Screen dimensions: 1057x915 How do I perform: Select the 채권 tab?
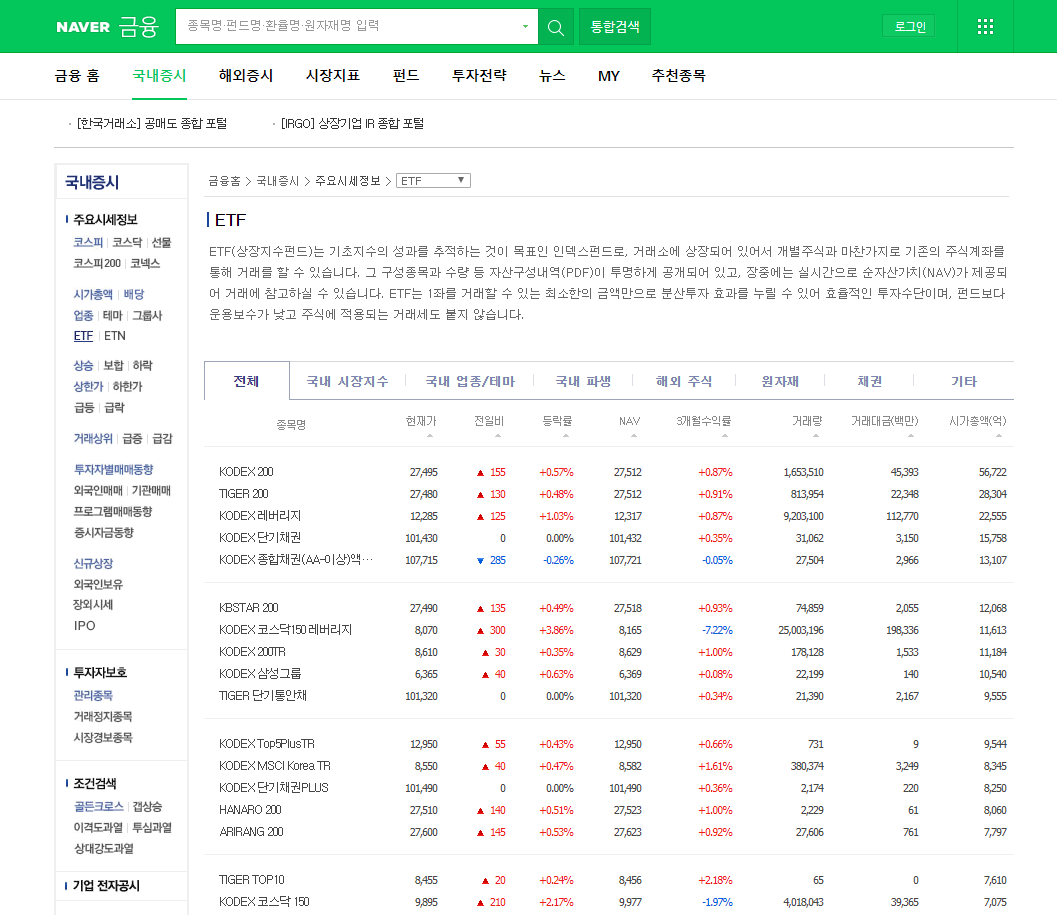[x=869, y=382]
